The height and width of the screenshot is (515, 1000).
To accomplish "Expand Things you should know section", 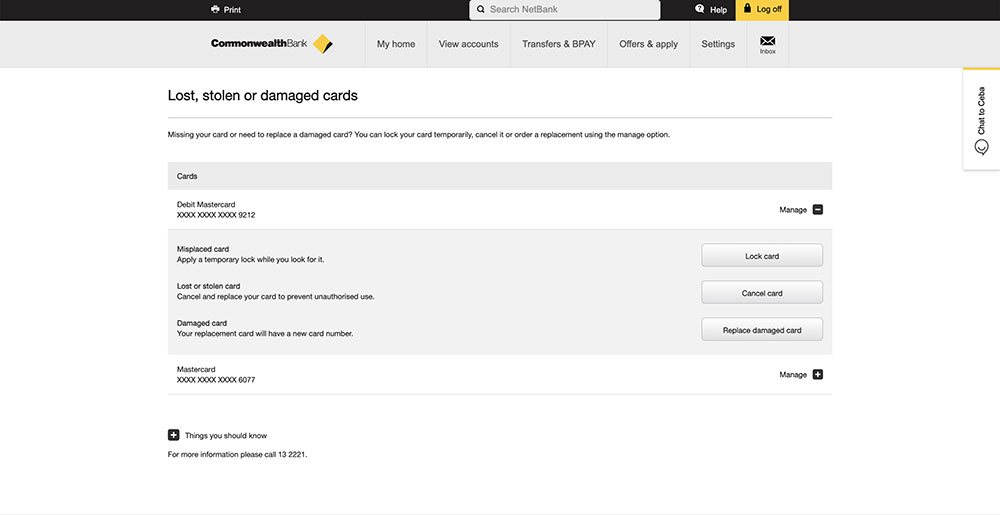I will pos(173,435).
